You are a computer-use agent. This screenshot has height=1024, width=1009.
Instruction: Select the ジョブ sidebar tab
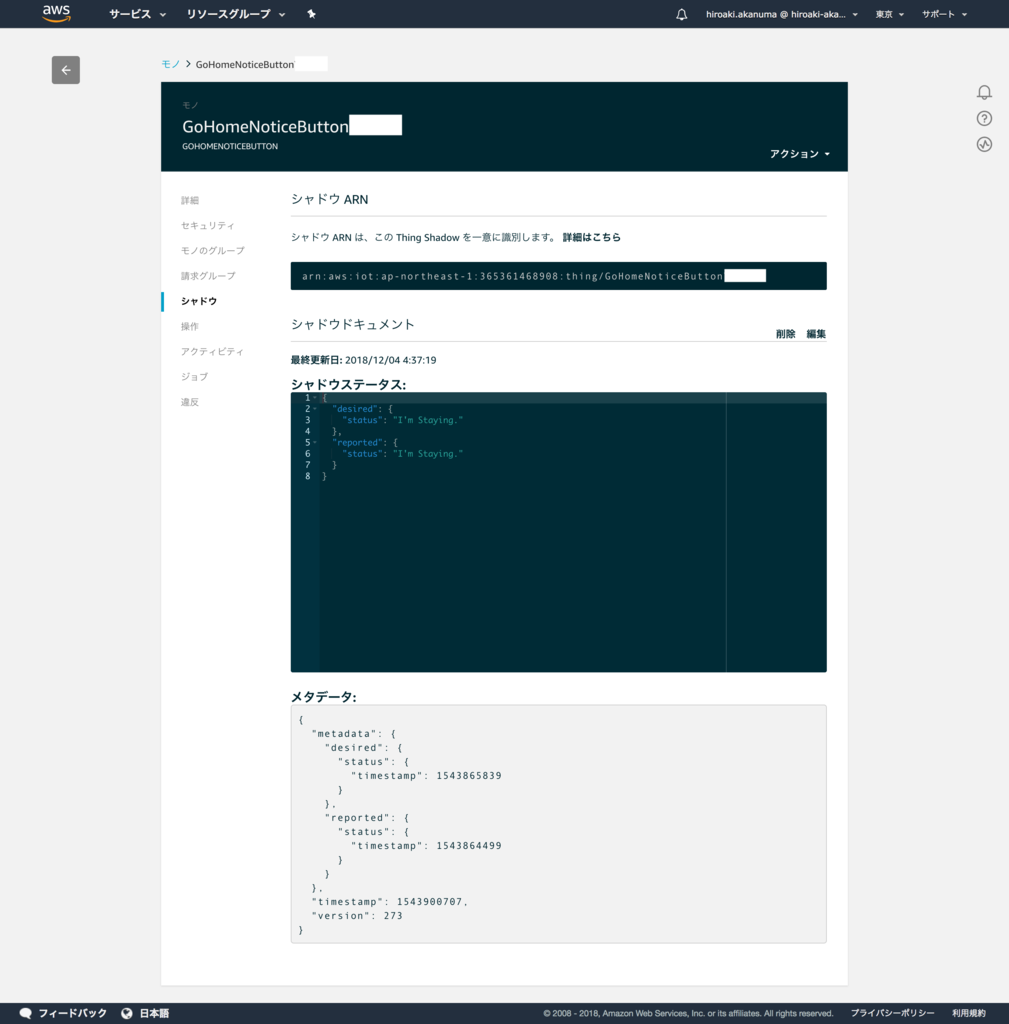point(195,377)
